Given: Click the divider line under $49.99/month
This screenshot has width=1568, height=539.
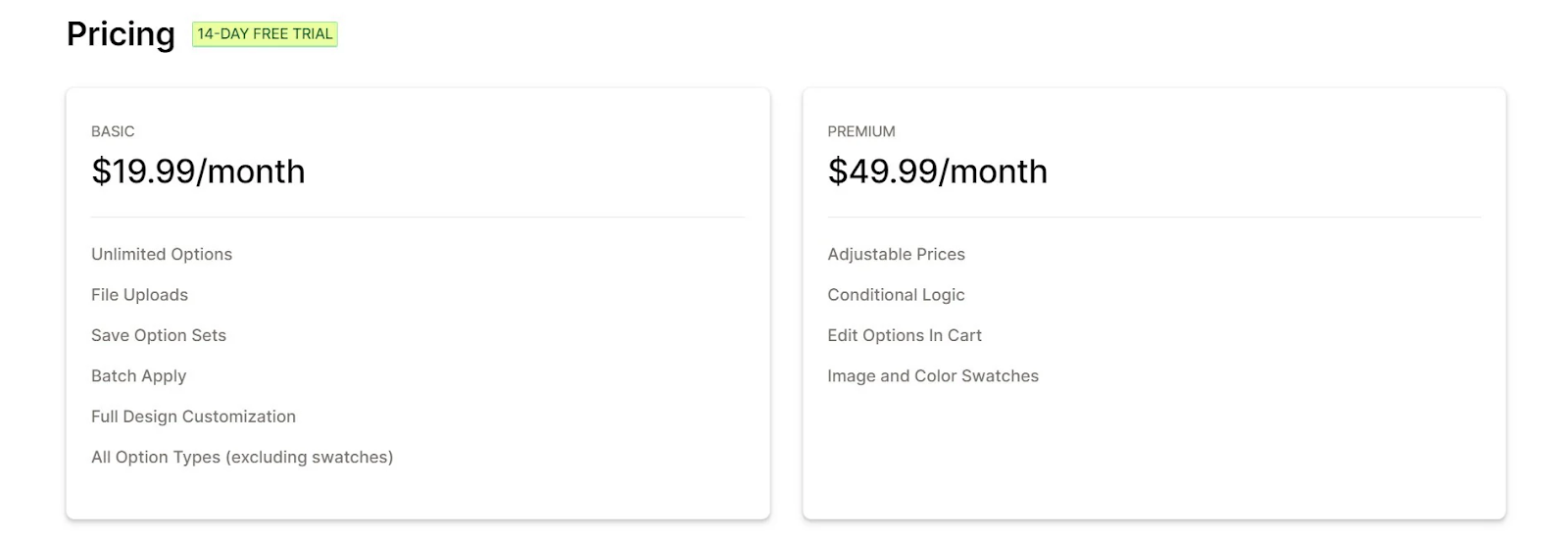Looking at the screenshot, I should 1154,217.
